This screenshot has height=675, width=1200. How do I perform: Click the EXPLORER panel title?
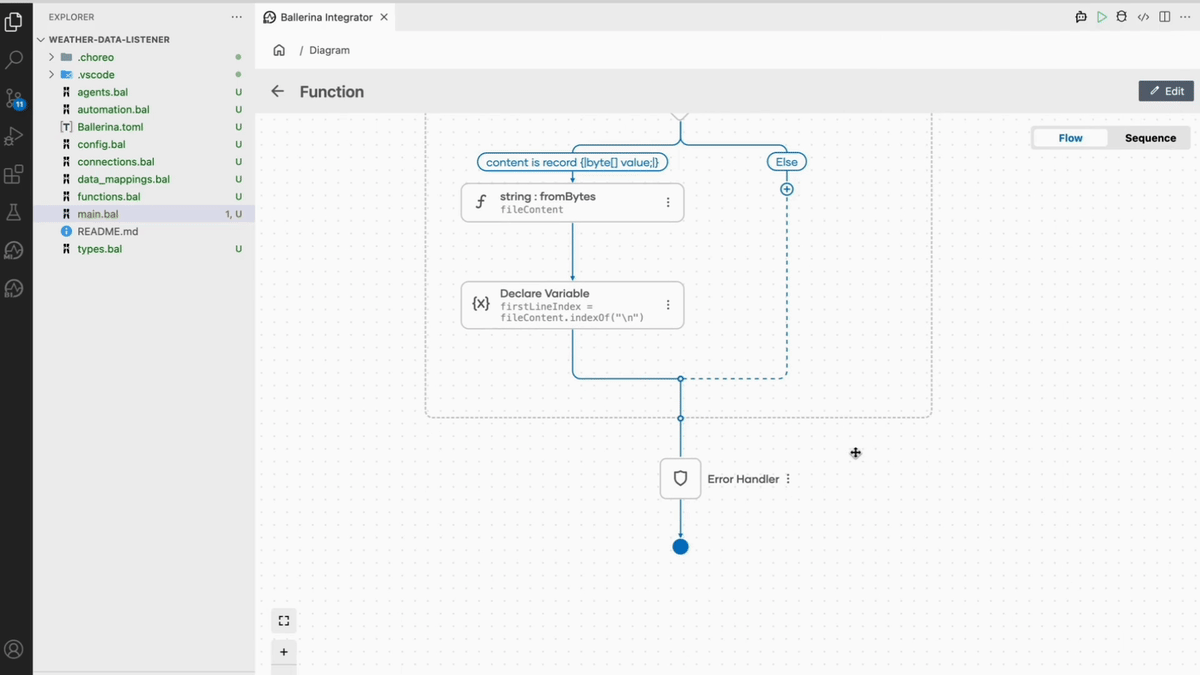tap(72, 17)
